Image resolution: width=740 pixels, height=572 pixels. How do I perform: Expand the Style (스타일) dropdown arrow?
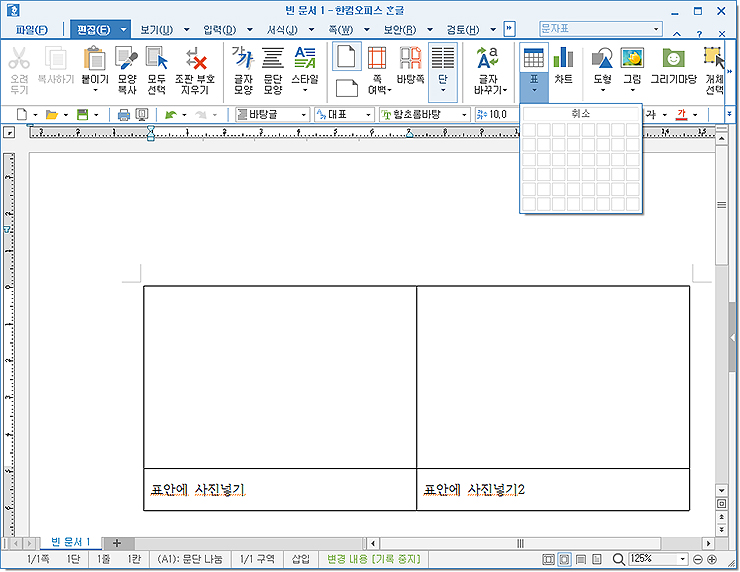(x=305, y=90)
